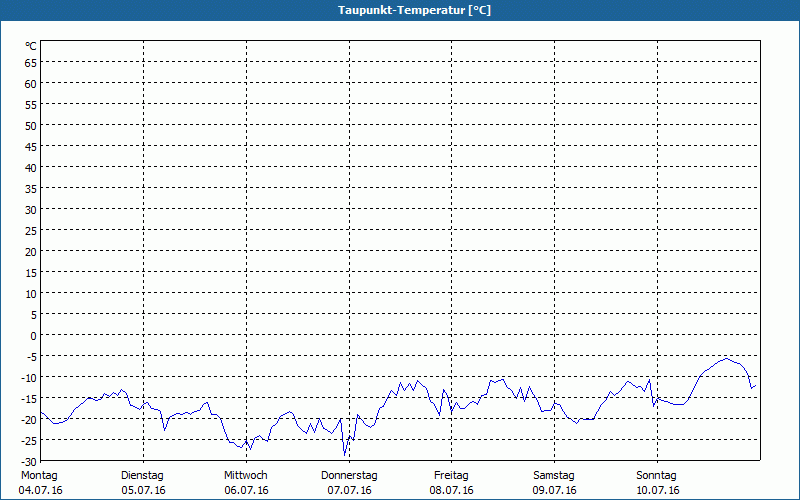Click the °C unit label above the y-axis

[x=31, y=46]
